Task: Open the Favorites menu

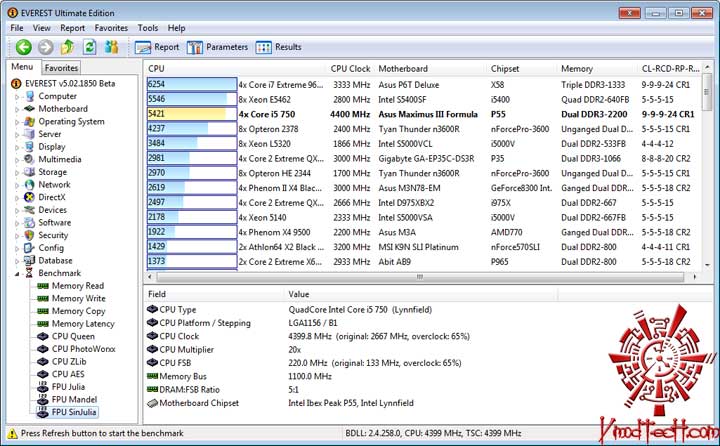Action: pyautogui.click(x=111, y=28)
